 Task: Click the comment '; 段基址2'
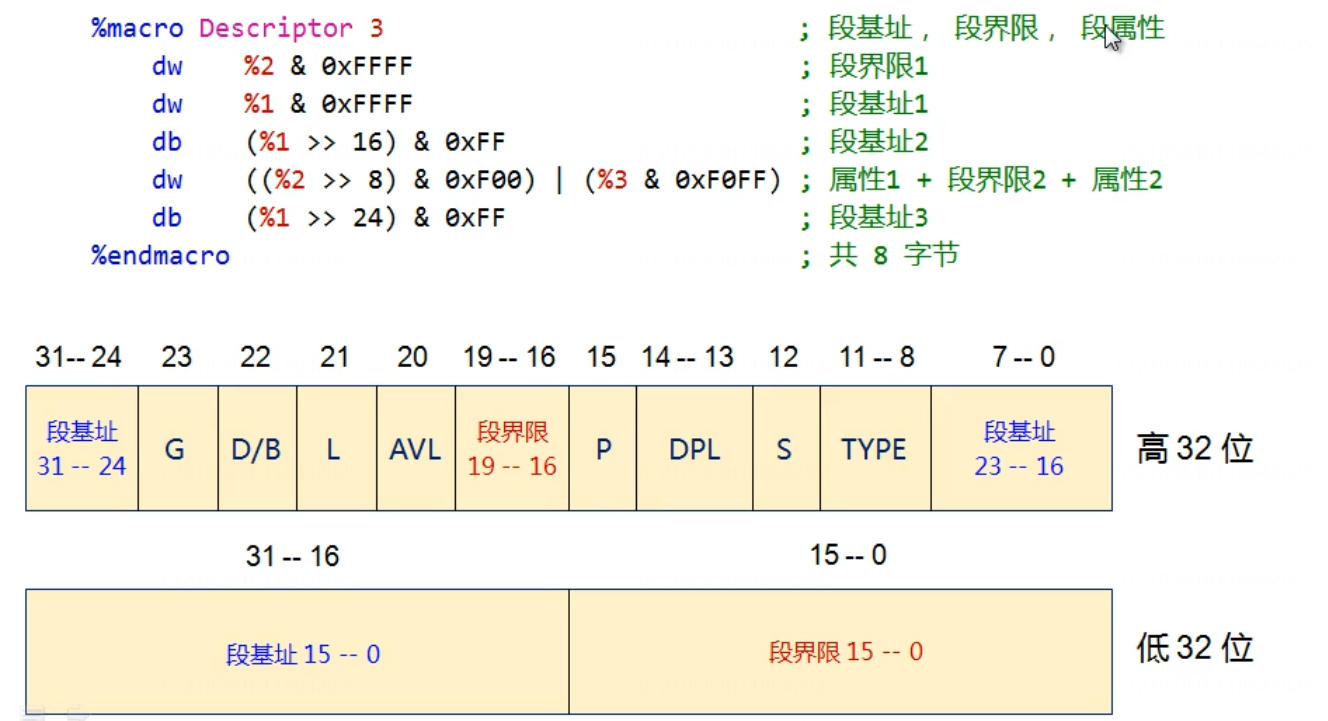pos(864,141)
